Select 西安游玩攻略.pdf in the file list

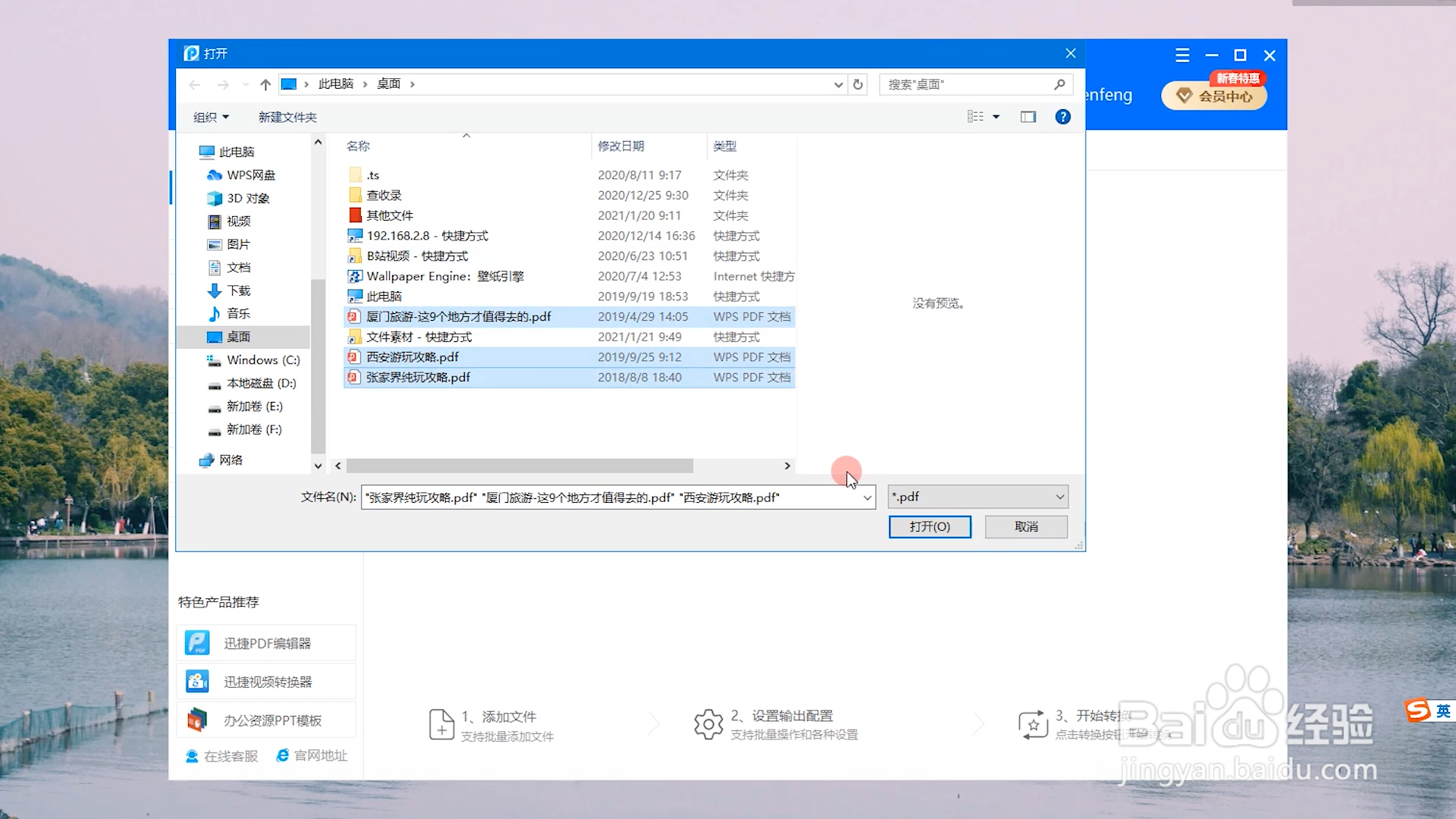coord(413,356)
